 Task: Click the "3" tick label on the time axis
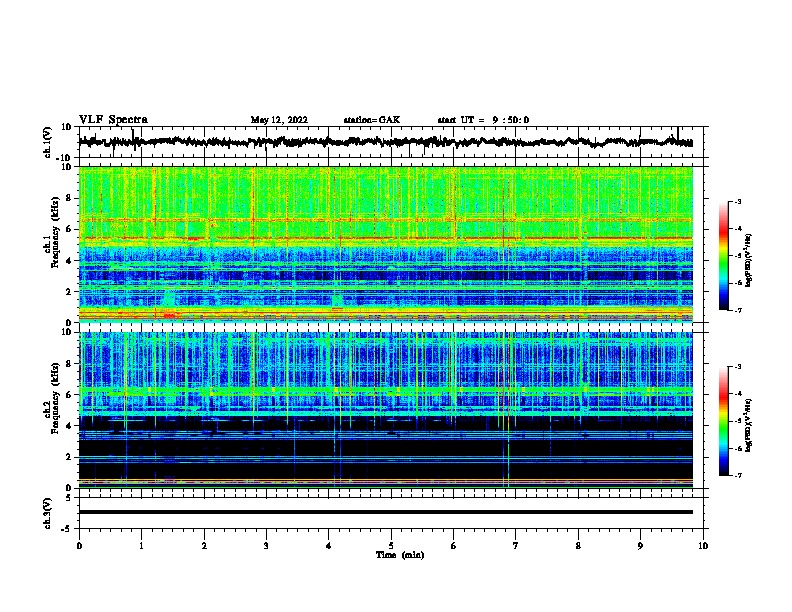[x=266, y=546]
